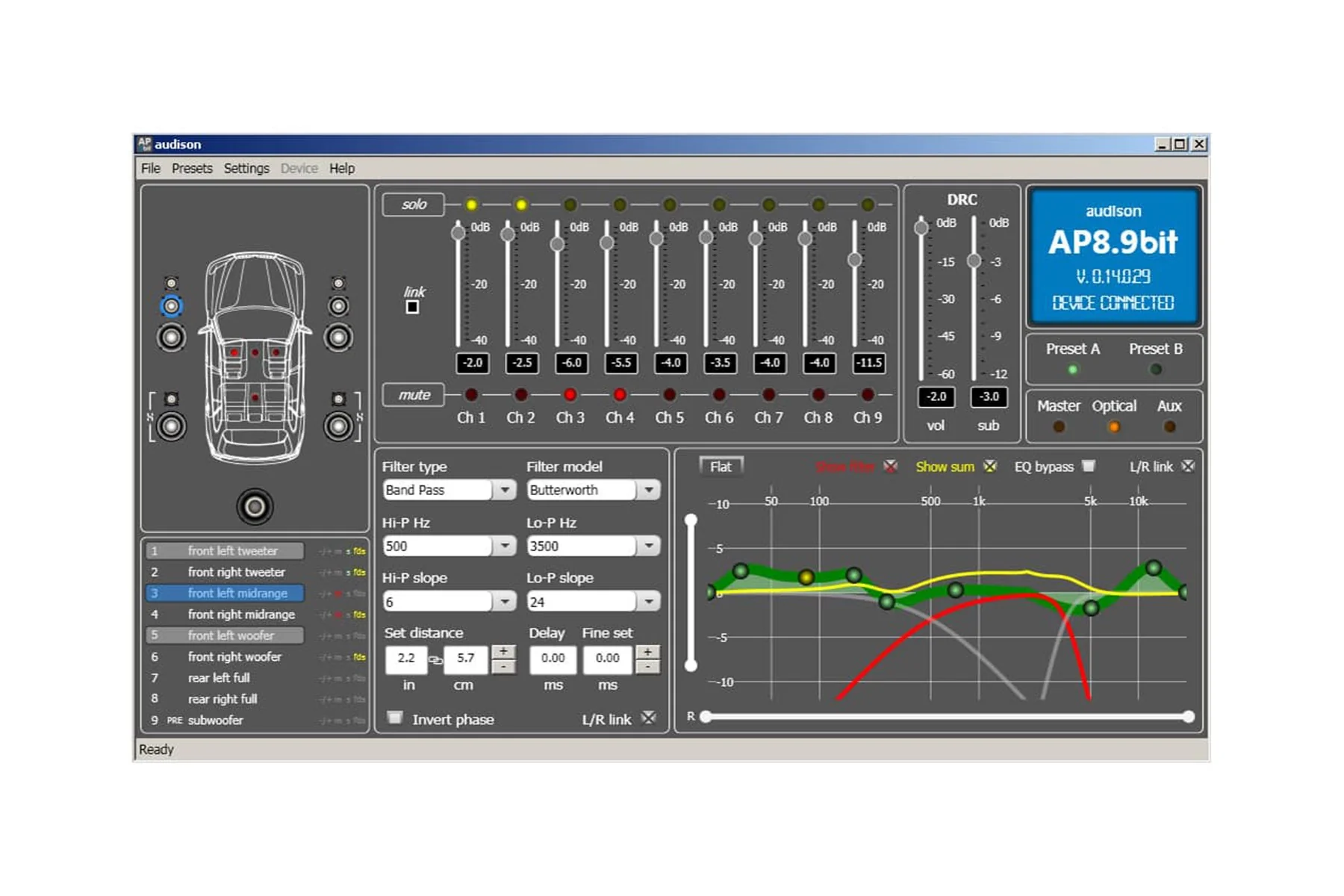The height and width of the screenshot is (896, 1344).
Task: Select the rear left speaker icon on the car
Action: (x=172, y=426)
